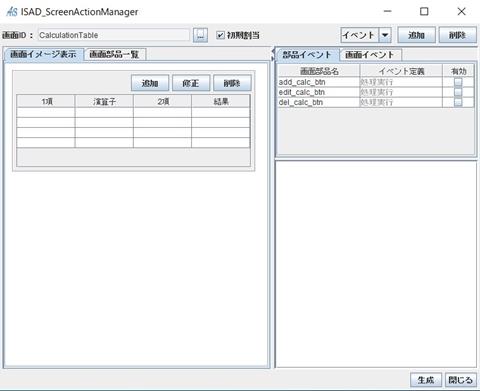
Task: Select the del_calc_btn row name
Action: tap(319, 102)
